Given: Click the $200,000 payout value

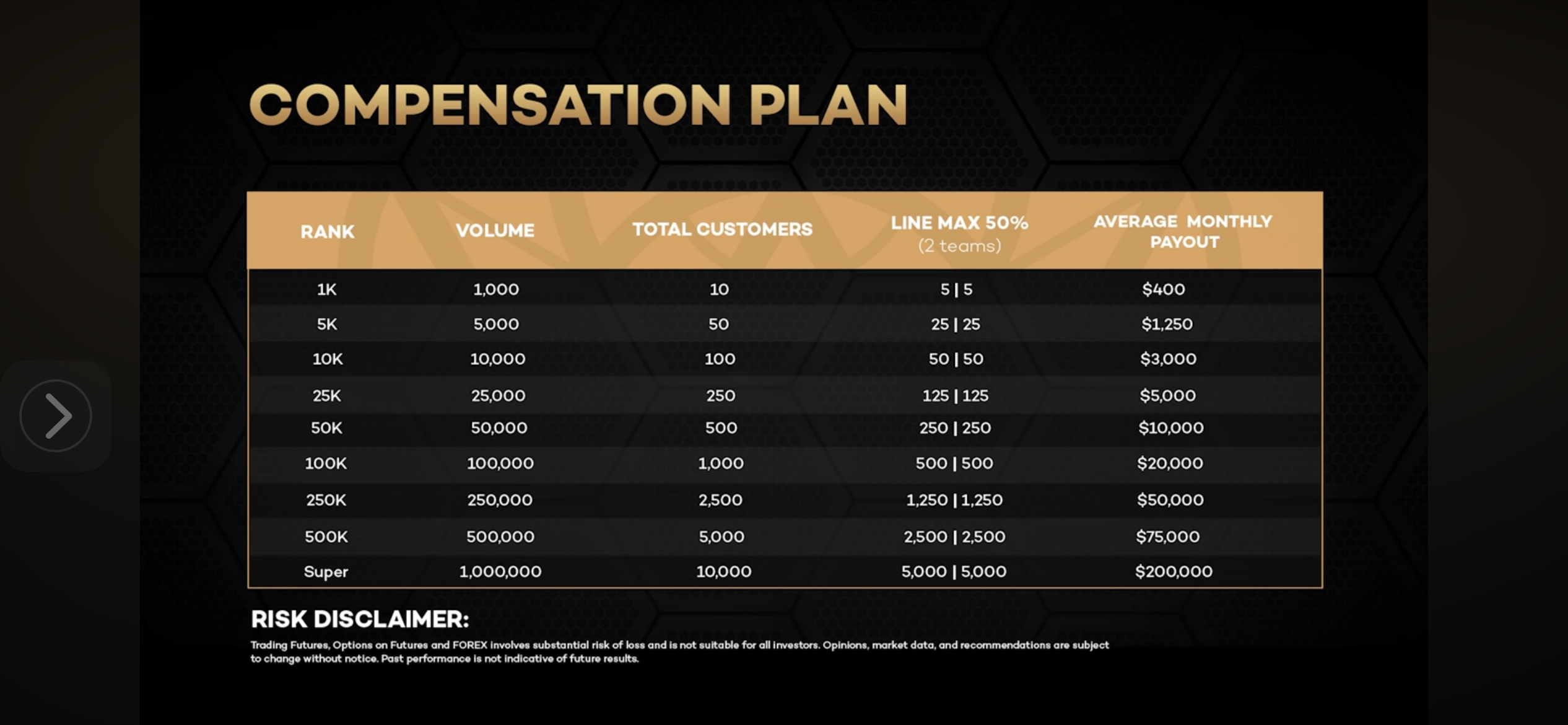Looking at the screenshot, I should point(1174,571).
